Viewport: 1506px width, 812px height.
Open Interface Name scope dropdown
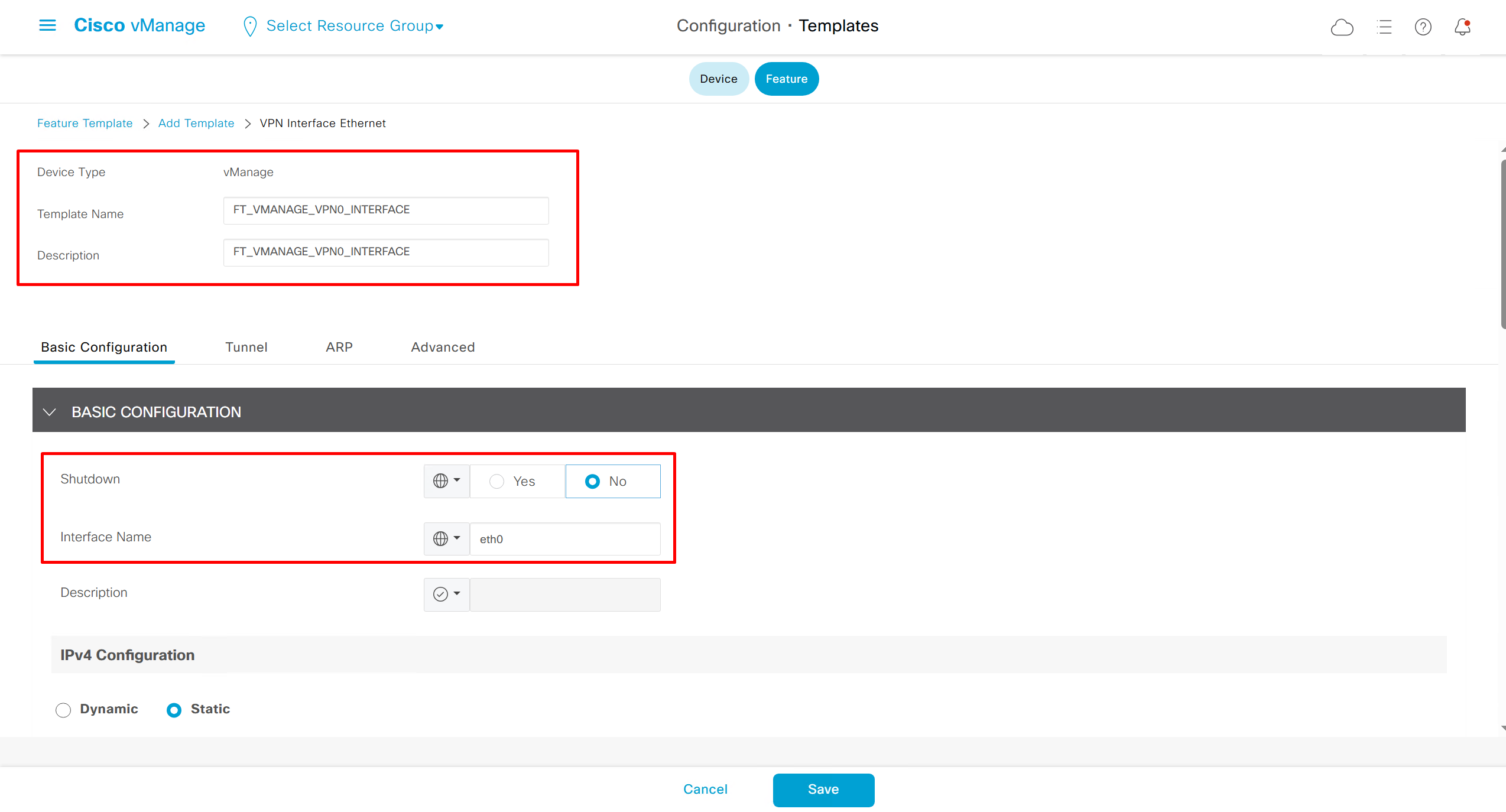pos(446,538)
